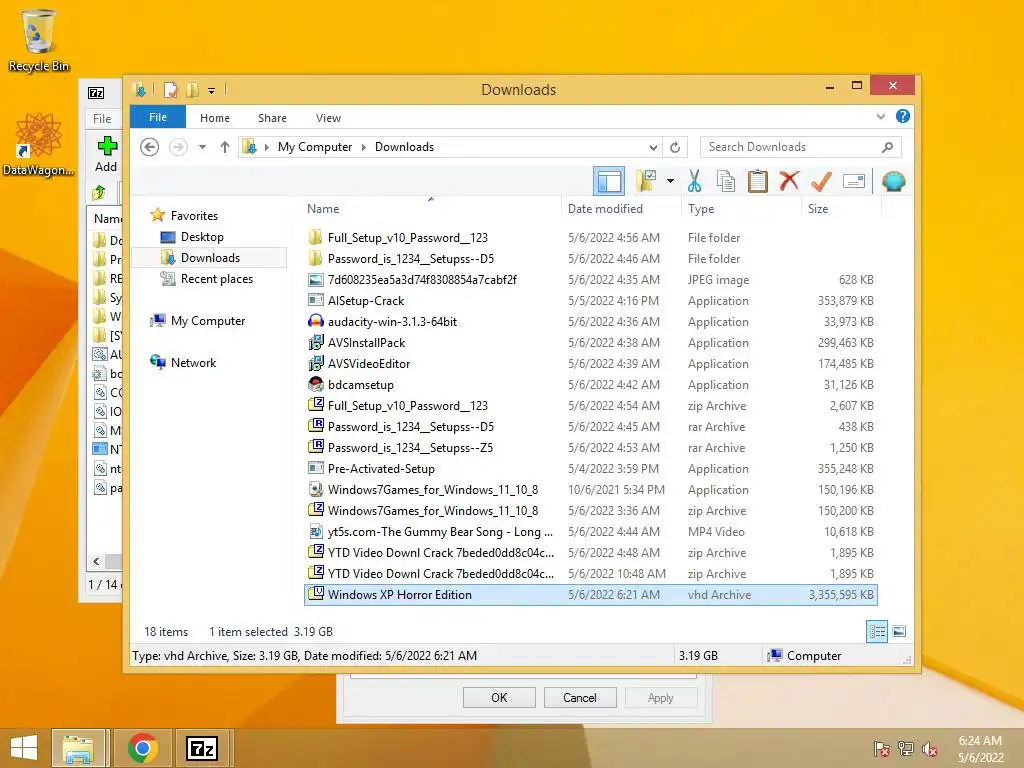Click the Forward navigation arrow
1024x768 pixels.
178,147
